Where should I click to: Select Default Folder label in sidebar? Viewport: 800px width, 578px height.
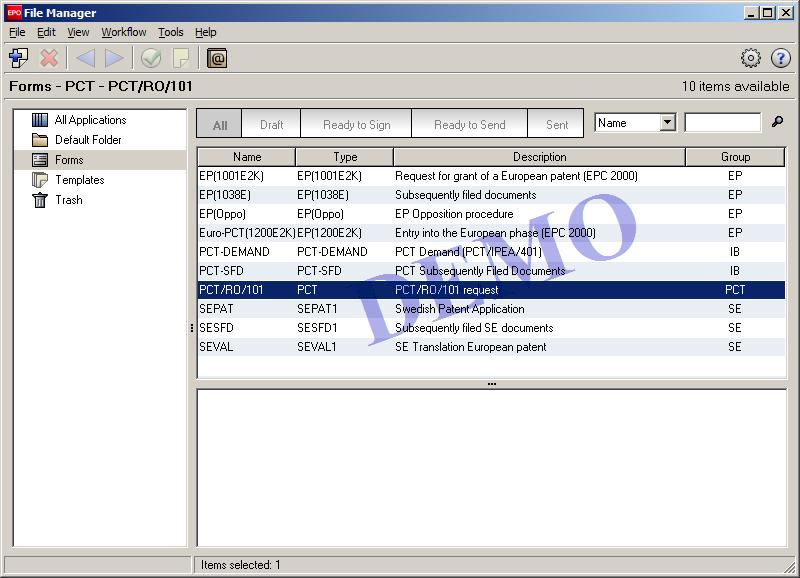click(x=88, y=140)
